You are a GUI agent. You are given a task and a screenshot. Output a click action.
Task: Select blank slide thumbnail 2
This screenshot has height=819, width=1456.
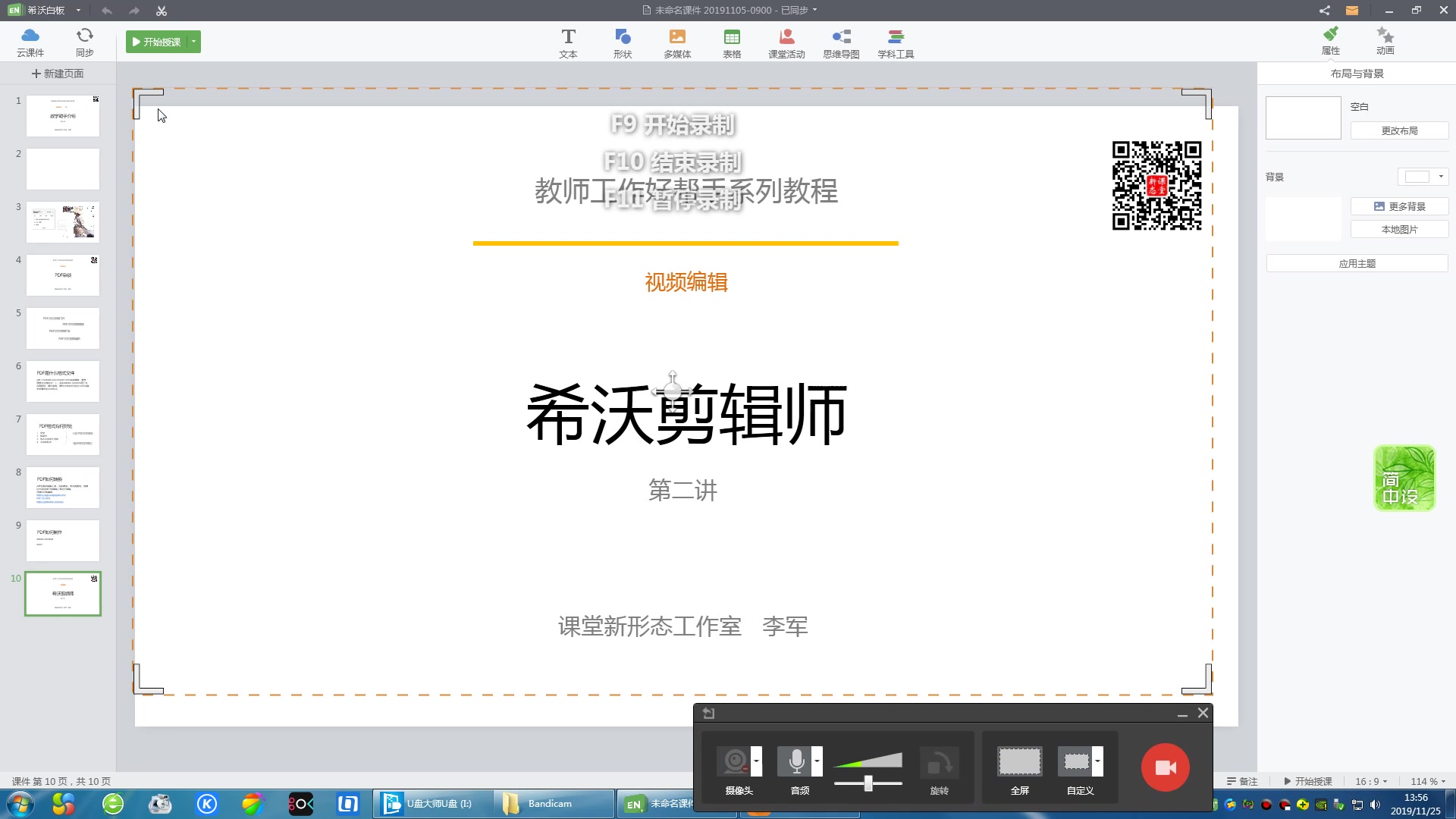[63, 169]
